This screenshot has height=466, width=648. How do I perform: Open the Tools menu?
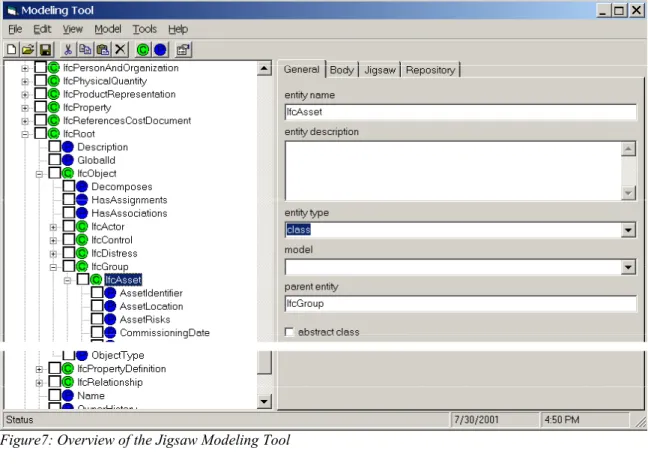pos(145,29)
